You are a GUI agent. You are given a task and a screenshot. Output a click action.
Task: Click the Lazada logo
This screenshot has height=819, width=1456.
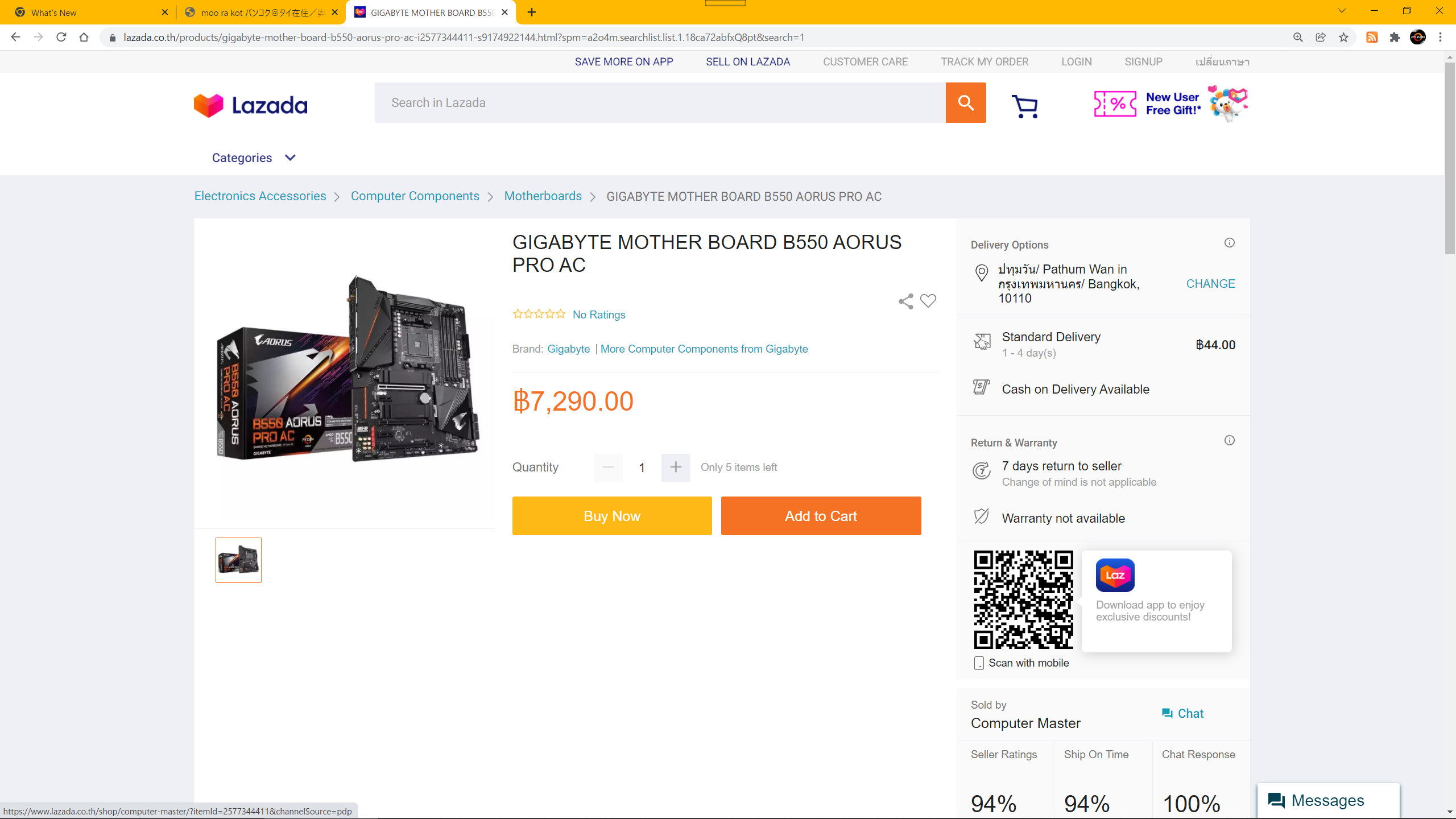(x=250, y=105)
